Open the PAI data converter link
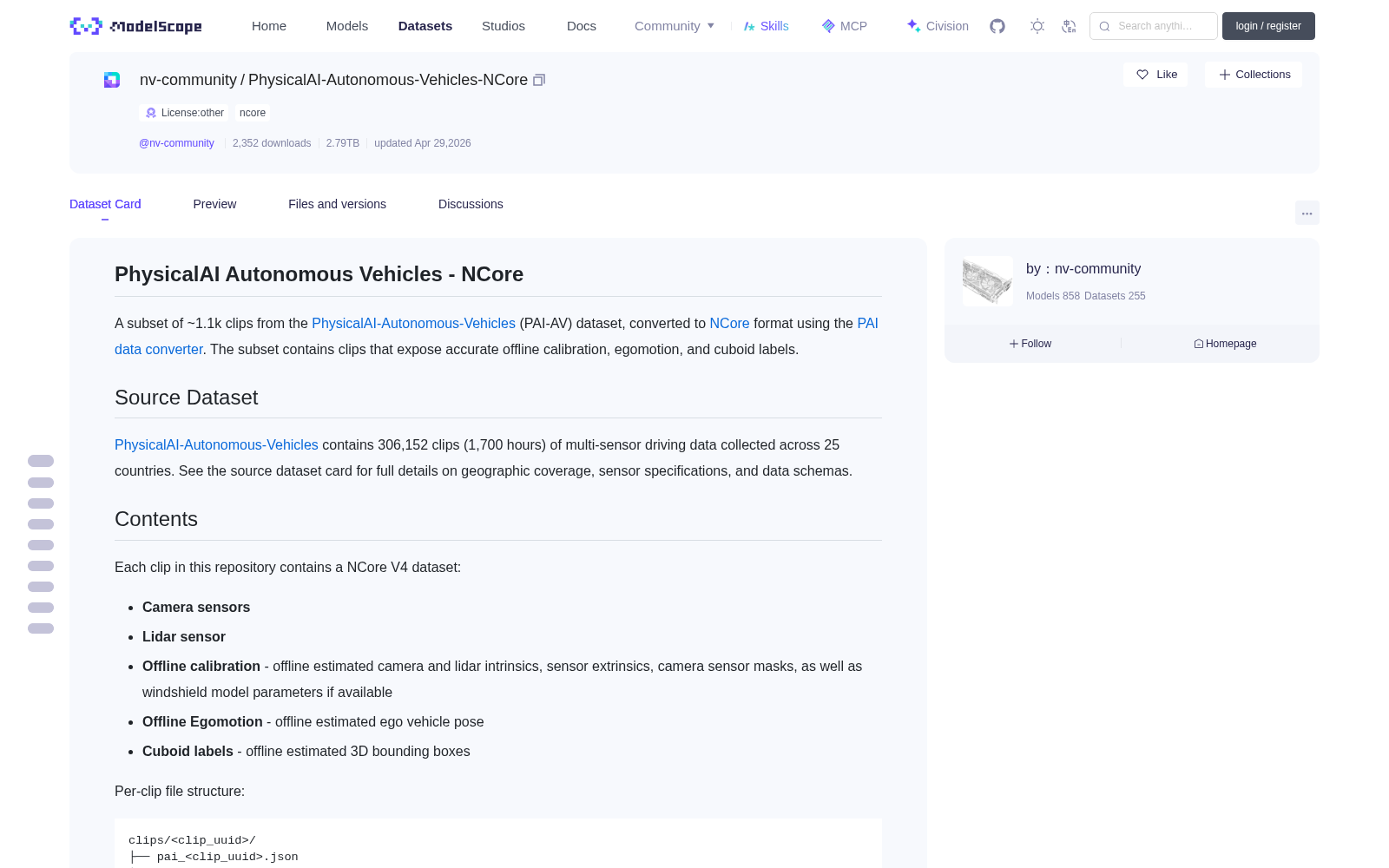Image resolution: width=1389 pixels, height=868 pixels. pyautogui.click(x=159, y=349)
